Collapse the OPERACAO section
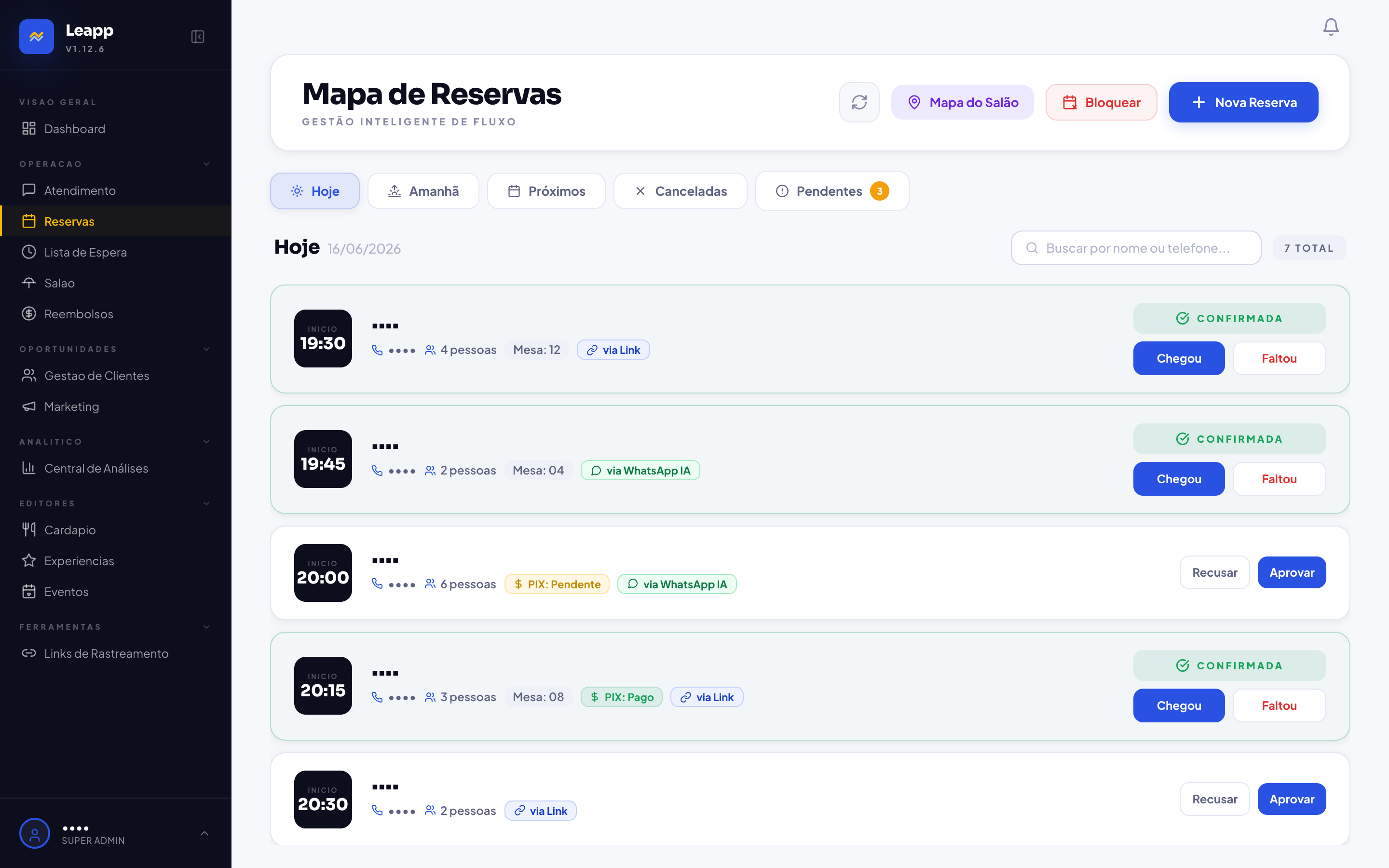This screenshot has width=1389, height=868. click(206, 164)
